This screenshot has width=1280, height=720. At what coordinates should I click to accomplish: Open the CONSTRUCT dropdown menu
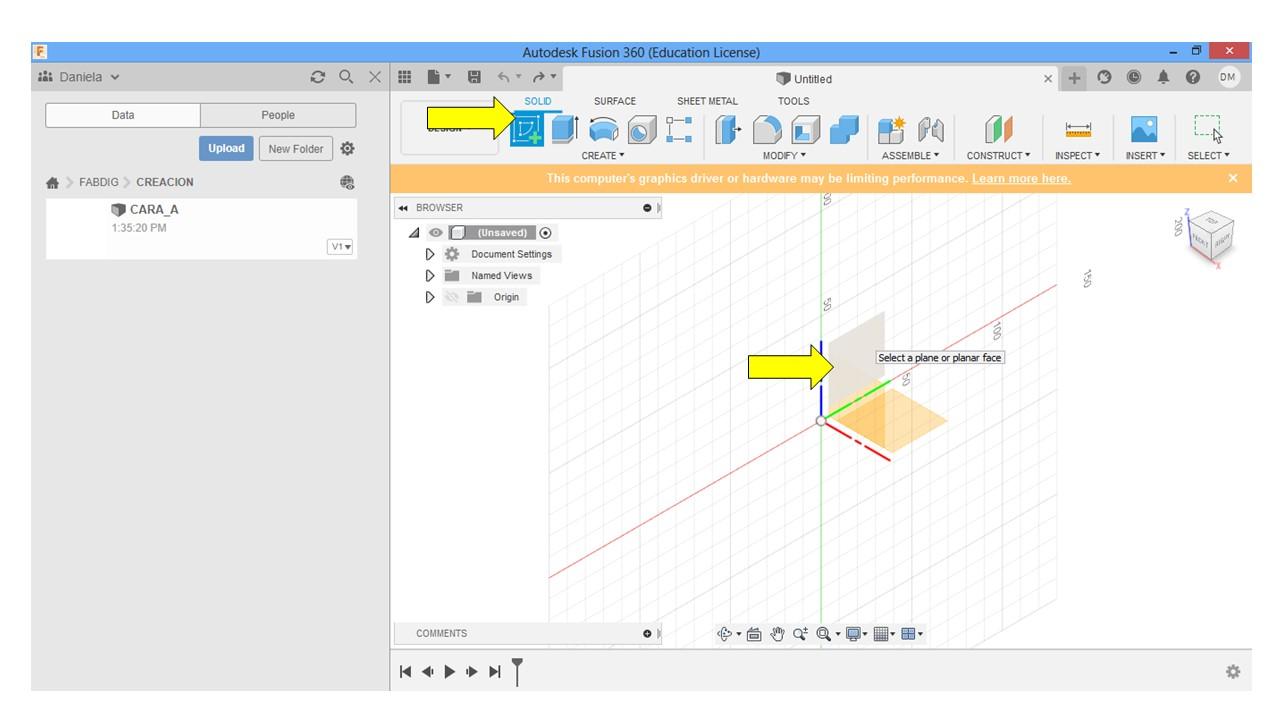point(998,156)
